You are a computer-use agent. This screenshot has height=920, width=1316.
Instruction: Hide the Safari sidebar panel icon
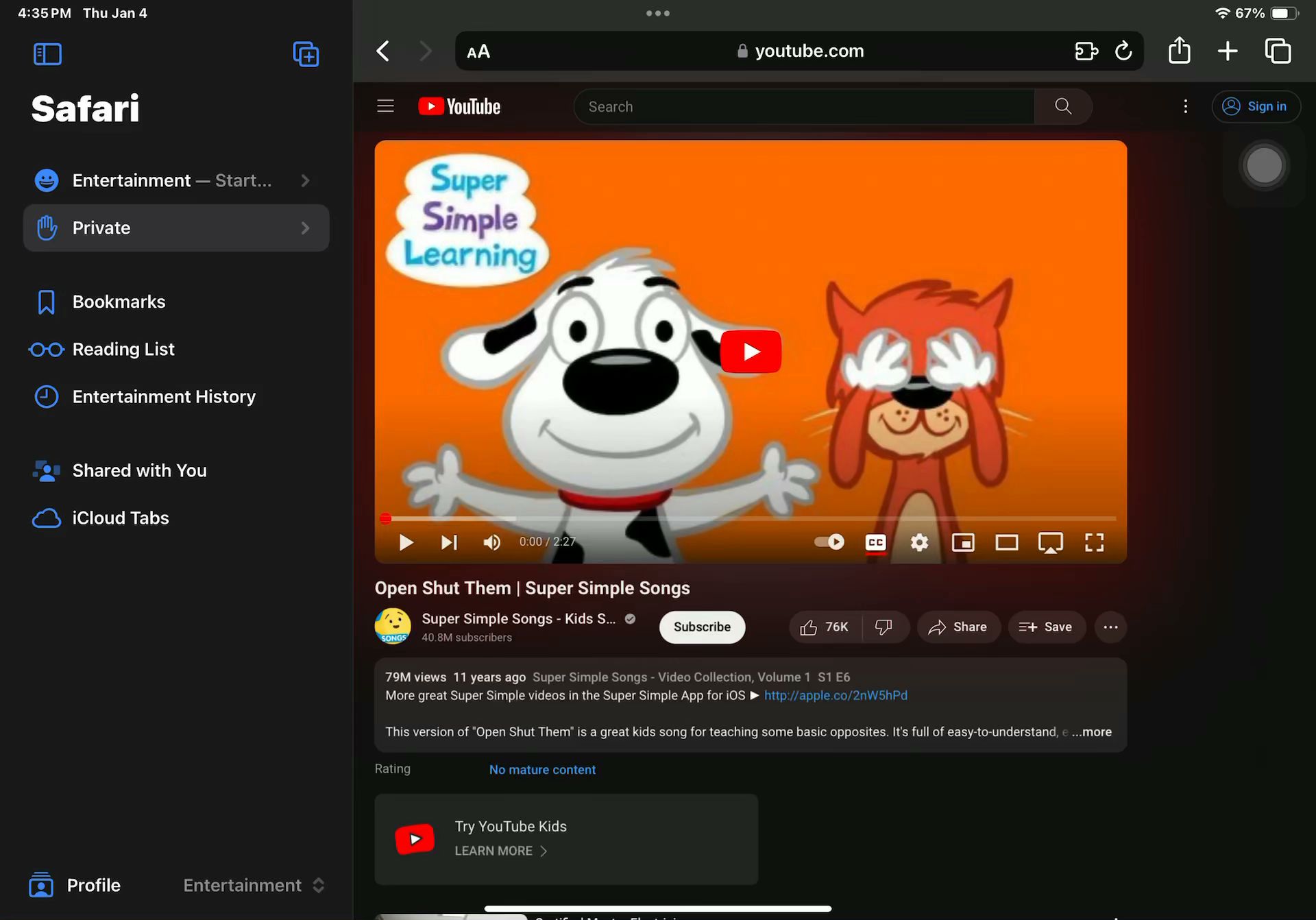click(47, 54)
